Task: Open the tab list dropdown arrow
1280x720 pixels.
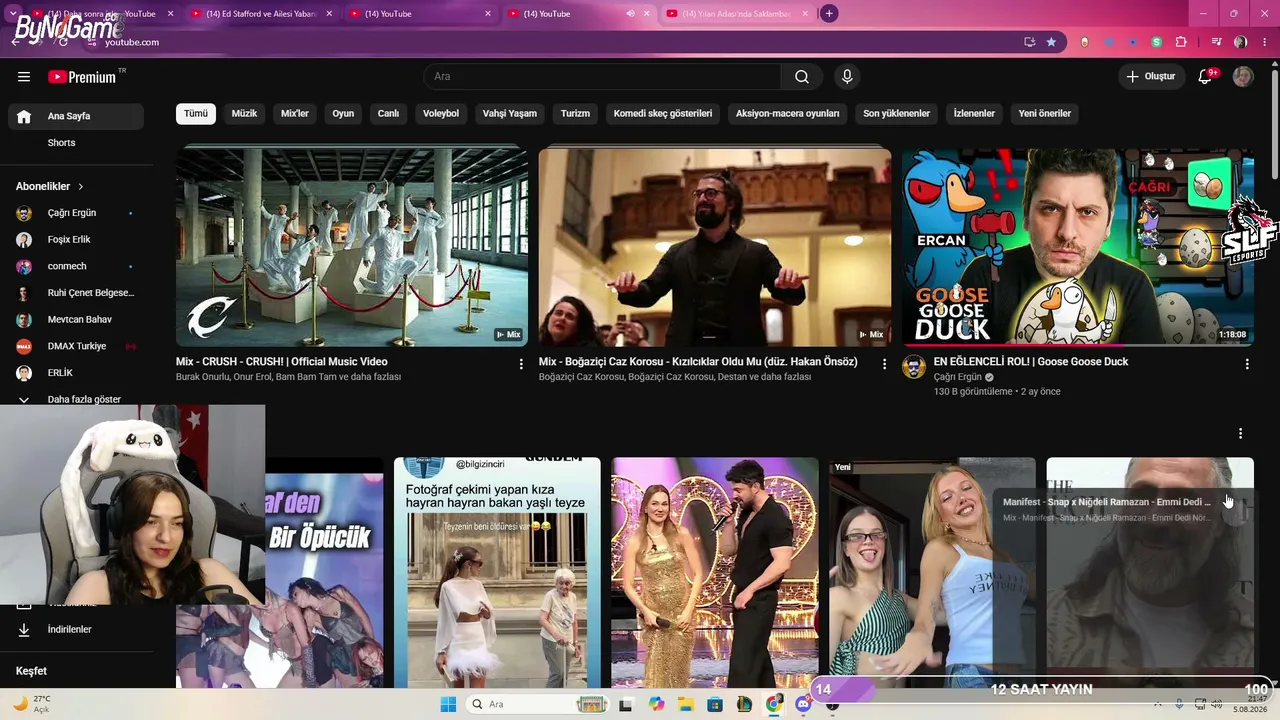Action: coord(12,14)
